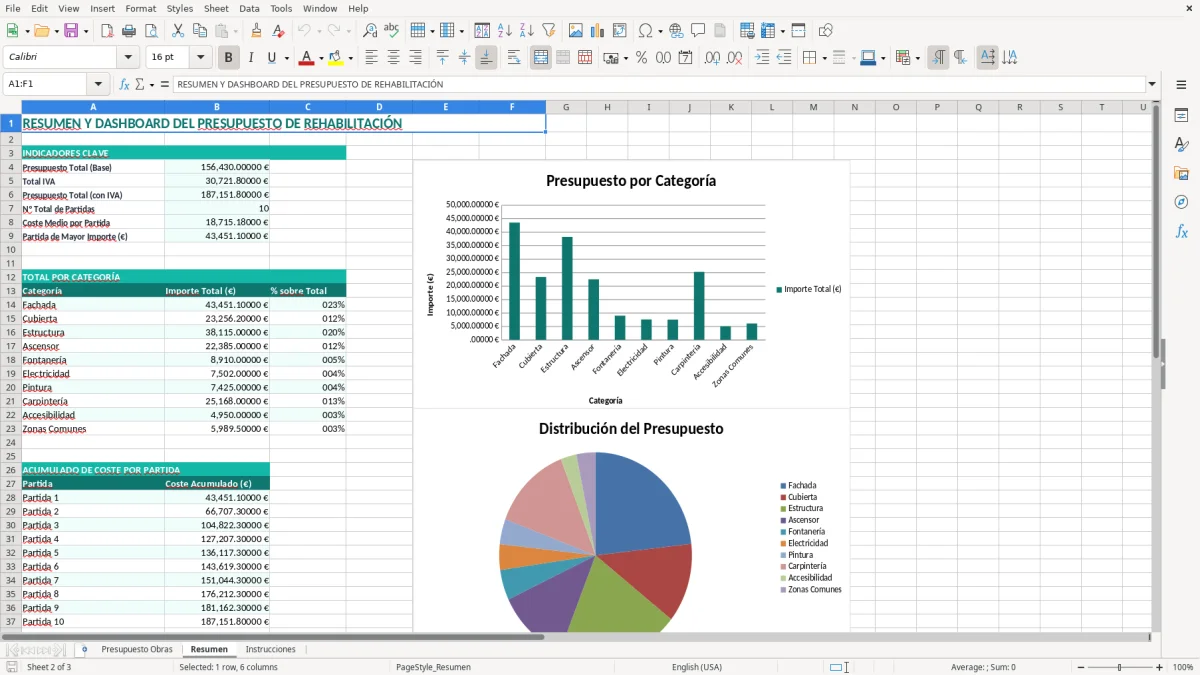Toggle Print Preview icon
Screen dimensions: 1200x675
pyautogui.click(x=151, y=31)
